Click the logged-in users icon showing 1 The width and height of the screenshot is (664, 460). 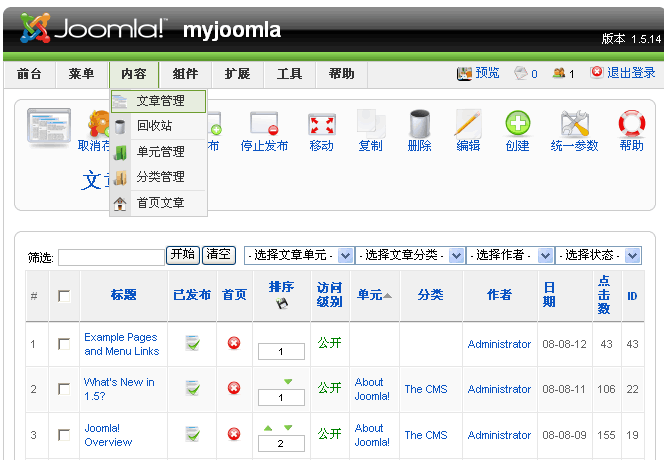coord(559,73)
